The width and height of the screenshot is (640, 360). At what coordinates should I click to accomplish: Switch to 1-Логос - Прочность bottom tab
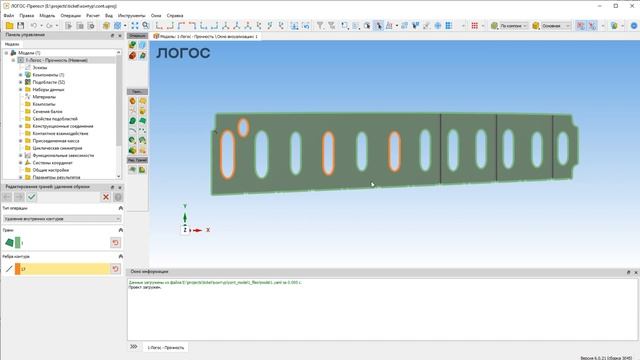coord(165,348)
